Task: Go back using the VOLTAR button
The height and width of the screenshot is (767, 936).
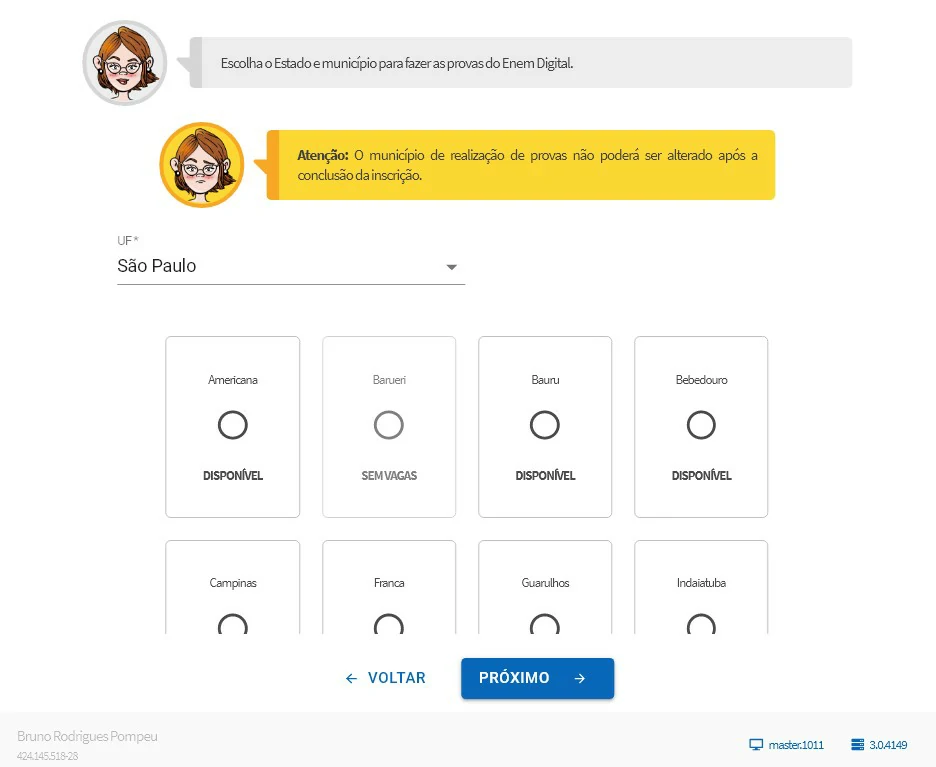Action: [386, 678]
